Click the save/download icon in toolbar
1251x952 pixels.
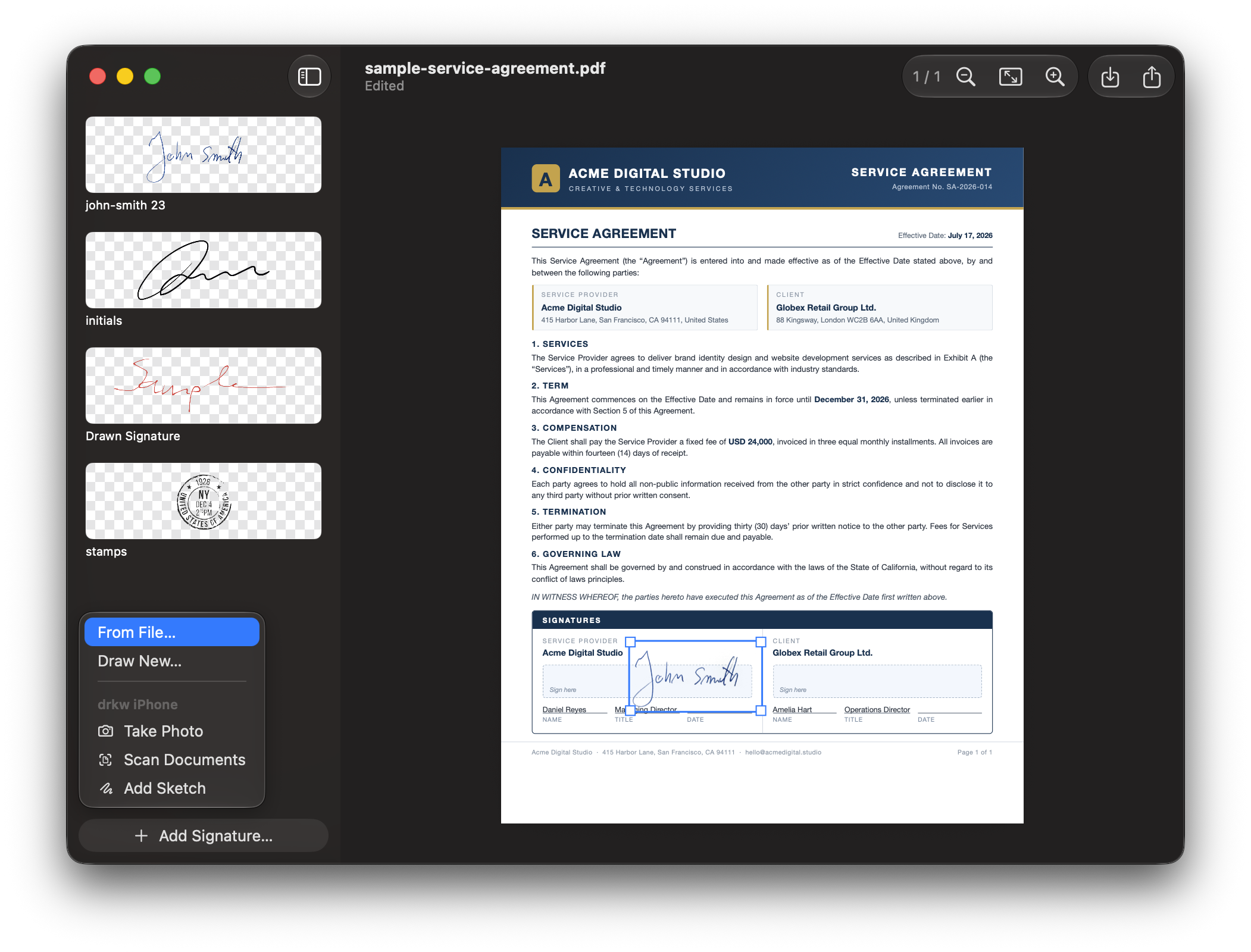[x=1110, y=77]
